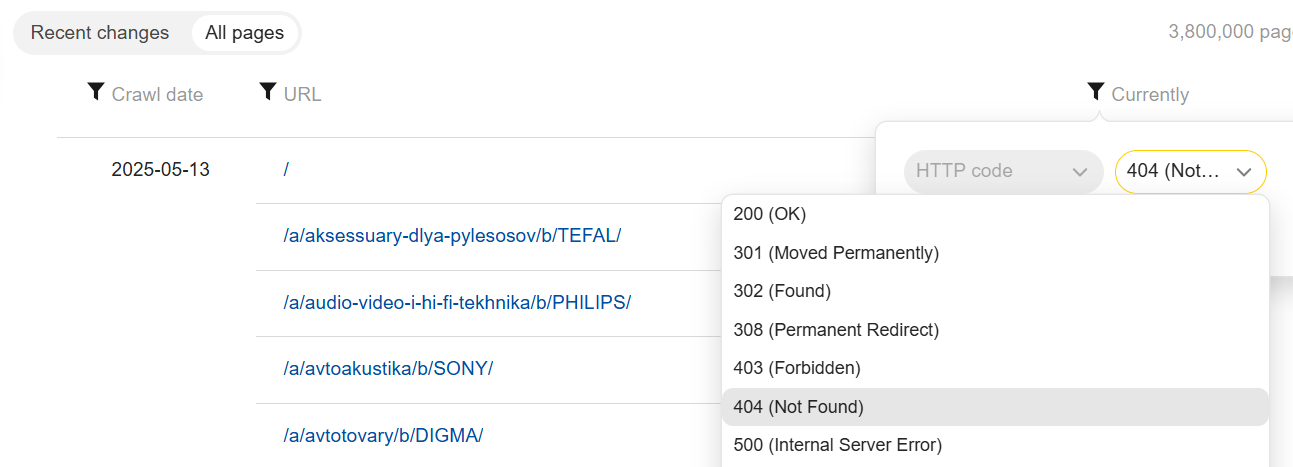The height and width of the screenshot is (467, 1293).
Task: Choose 308 (Permanent Redirect) option
Action: click(836, 330)
